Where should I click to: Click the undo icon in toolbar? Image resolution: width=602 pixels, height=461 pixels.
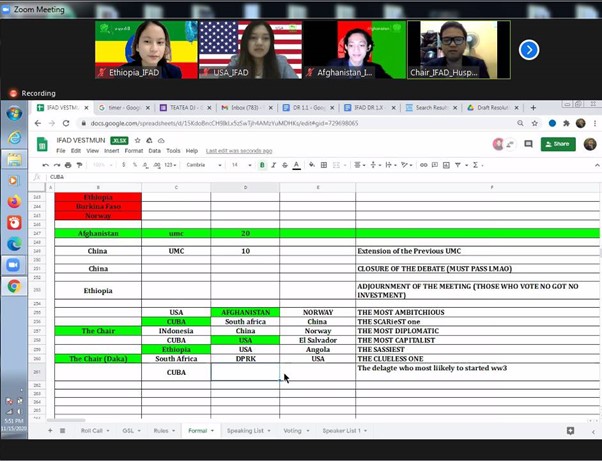pyautogui.click(x=46, y=165)
